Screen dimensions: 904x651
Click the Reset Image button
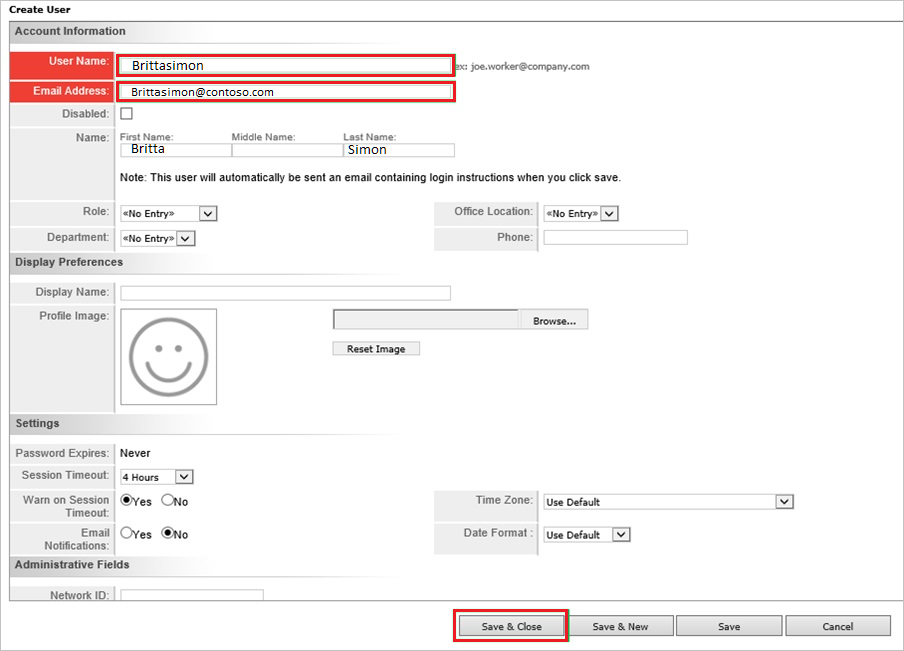(376, 349)
